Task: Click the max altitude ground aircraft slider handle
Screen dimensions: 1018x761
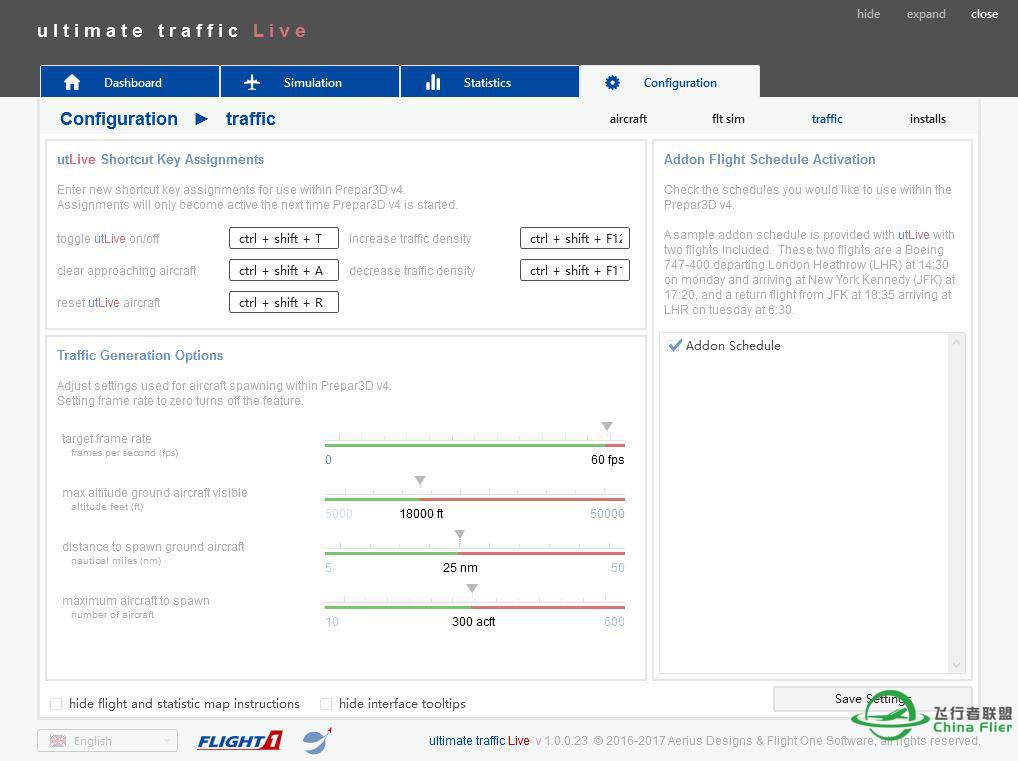Action: pos(420,480)
